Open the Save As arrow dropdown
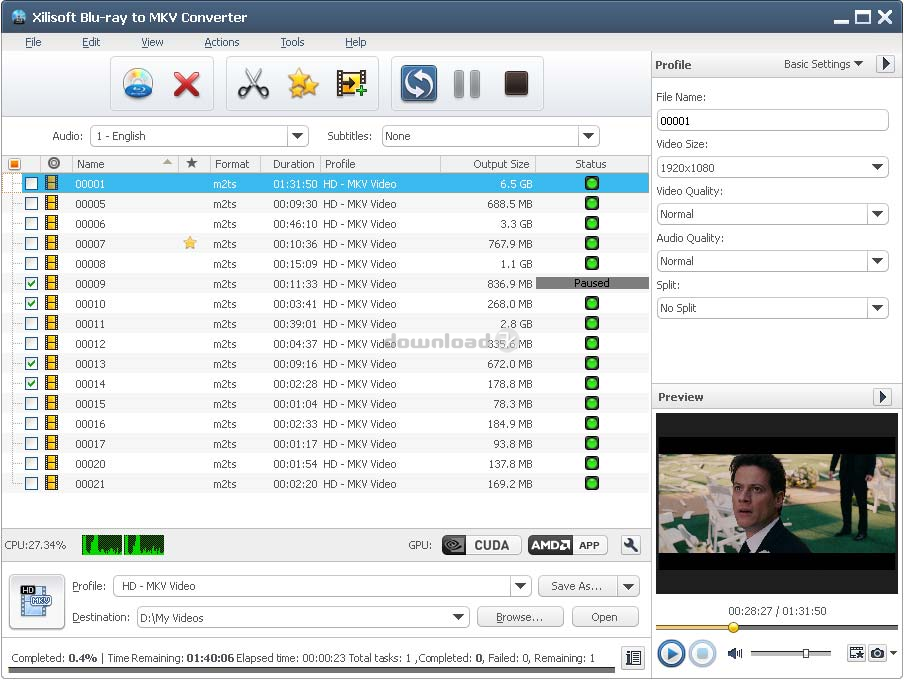 (628, 586)
